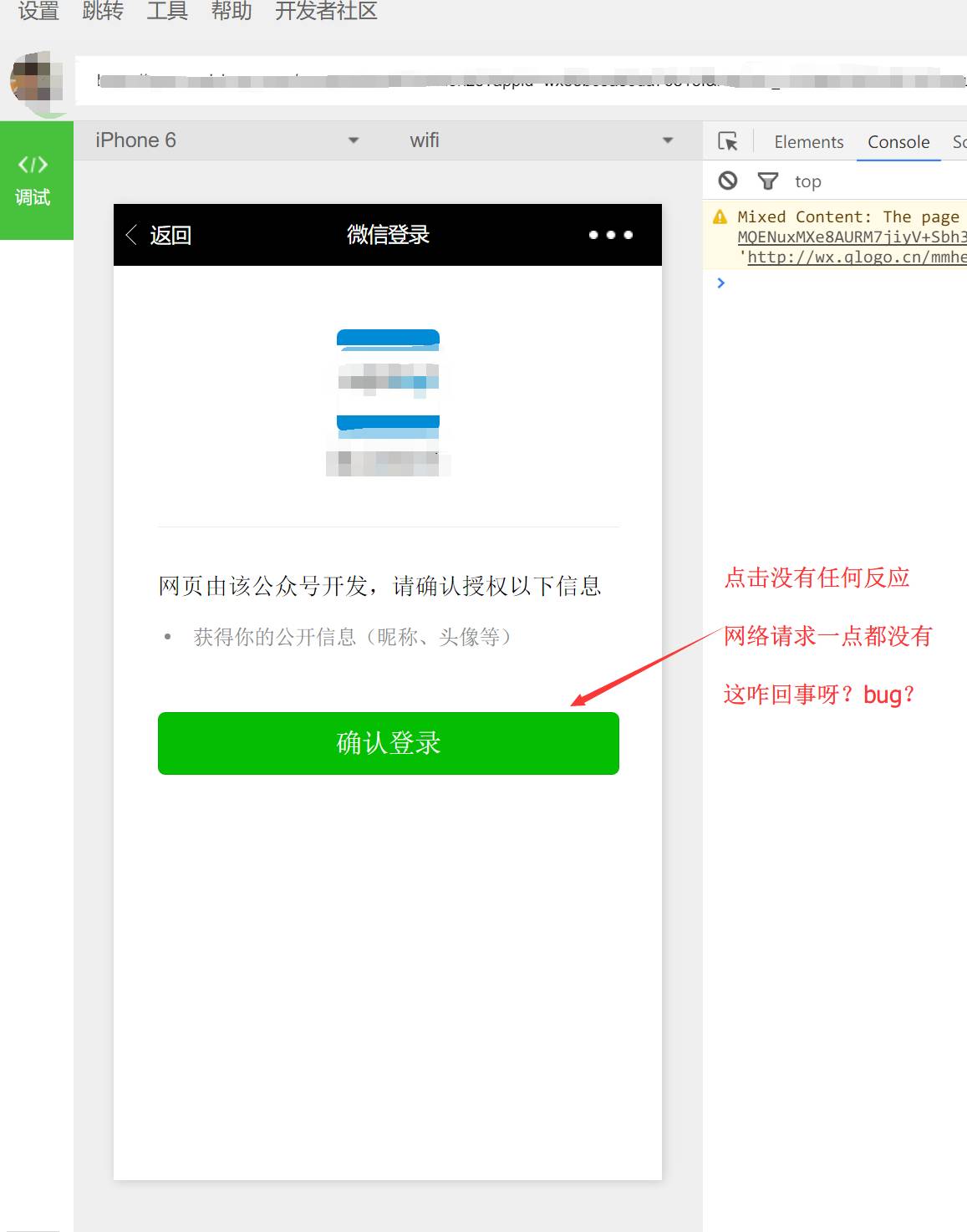Screen dimensions: 967x1232
Task: Open the 开发者社区 menu
Action: tap(326, 11)
